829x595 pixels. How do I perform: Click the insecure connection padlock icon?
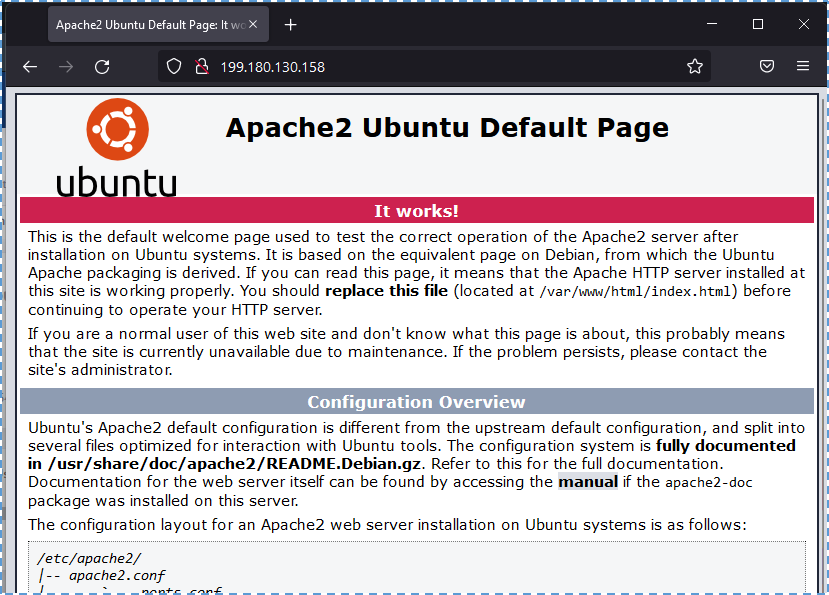pyautogui.click(x=201, y=67)
